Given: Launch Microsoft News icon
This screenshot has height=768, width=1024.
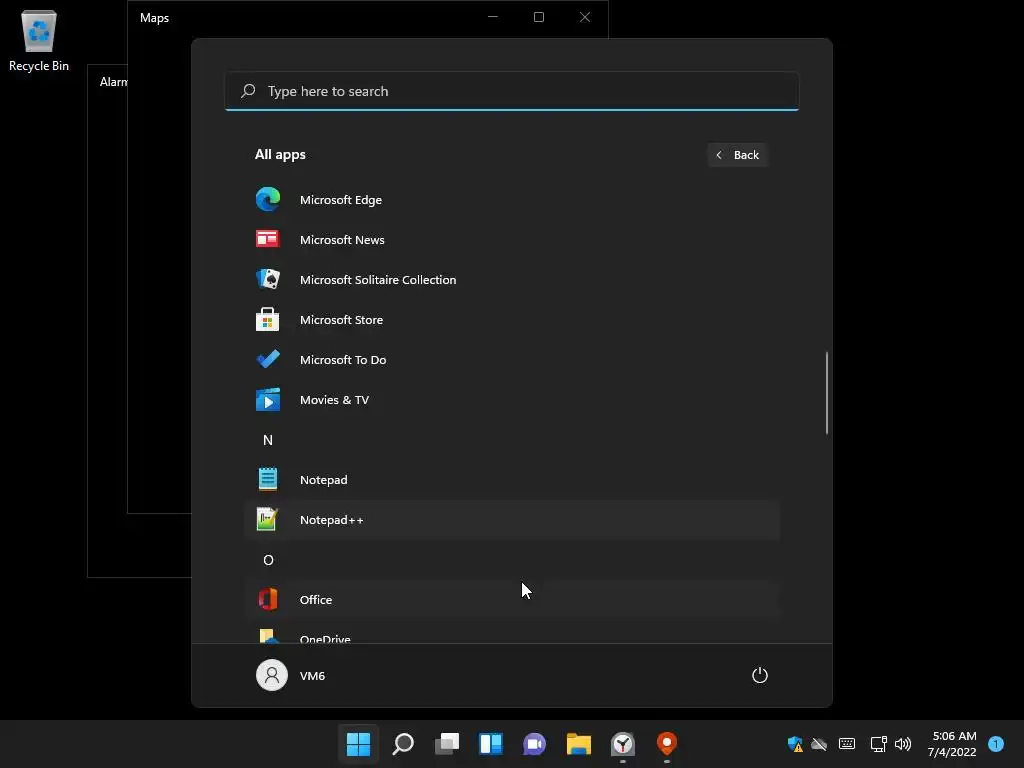Looking at the screenshot, I should coord(268,239).
